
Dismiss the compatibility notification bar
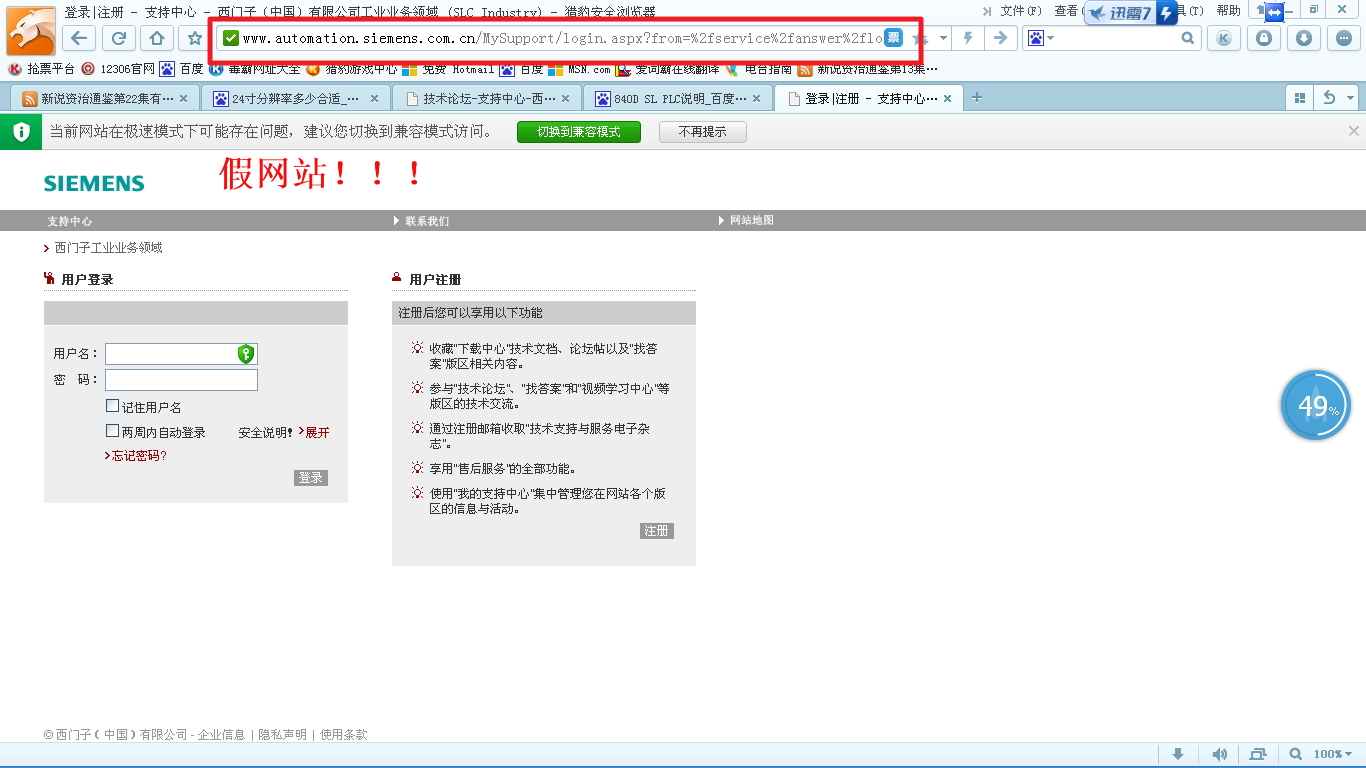(x=1354, y=131)
